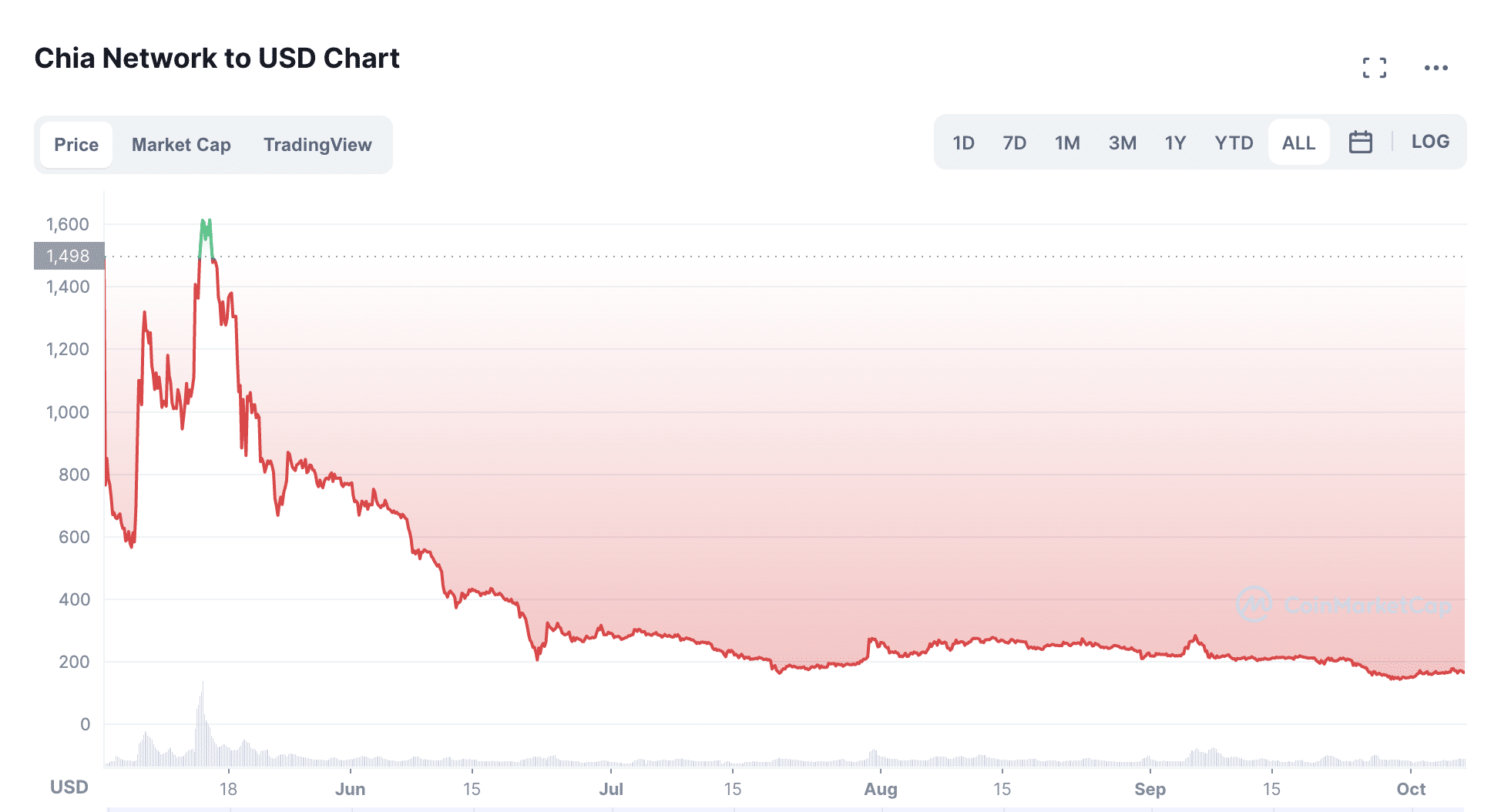The image size is (1501, 812).
Task: Select the 1D time range
Action: coord(963,143)
